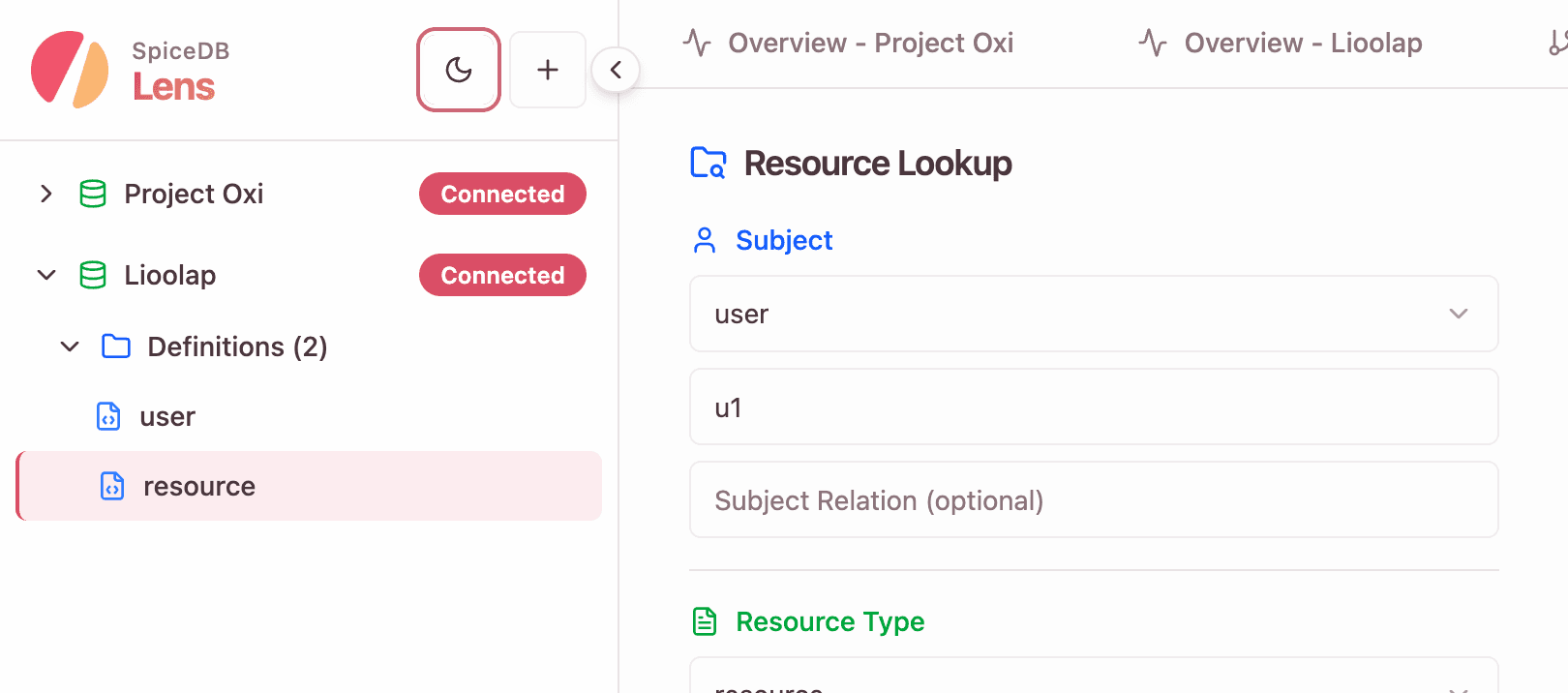The width and height of the screenshot is (1568, 693).
Task: Click the Lioolap database icon
Action: click(93, 276)
